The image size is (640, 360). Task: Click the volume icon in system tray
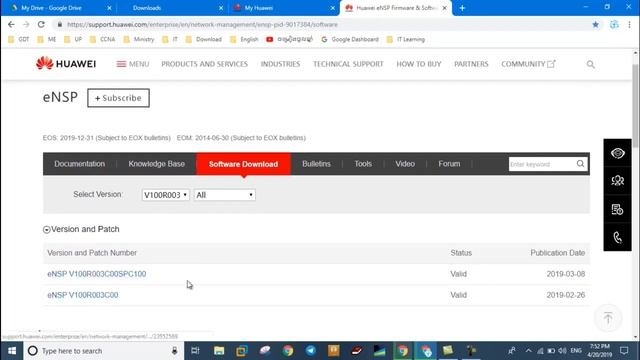(562, 351)
